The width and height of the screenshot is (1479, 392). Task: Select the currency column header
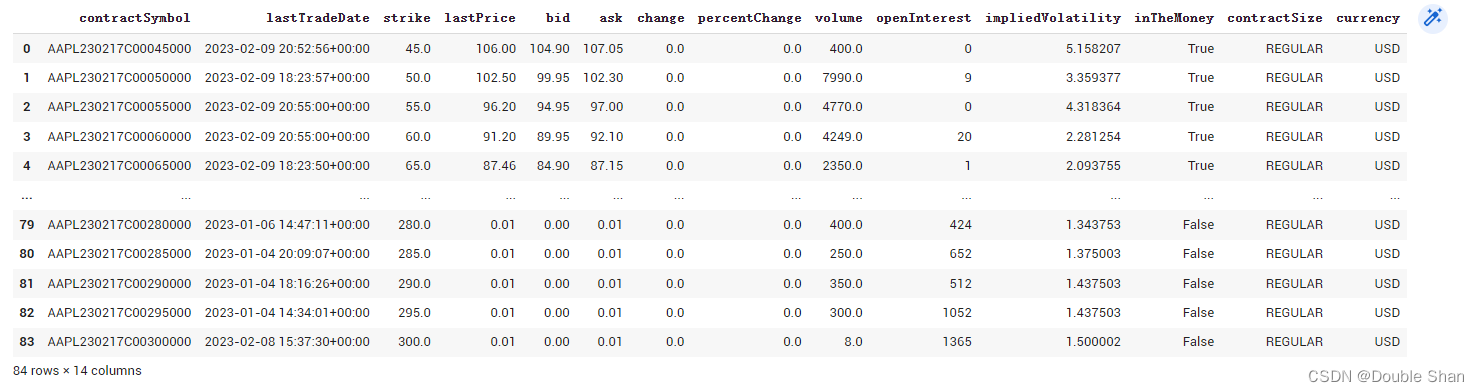[1368, 18]
